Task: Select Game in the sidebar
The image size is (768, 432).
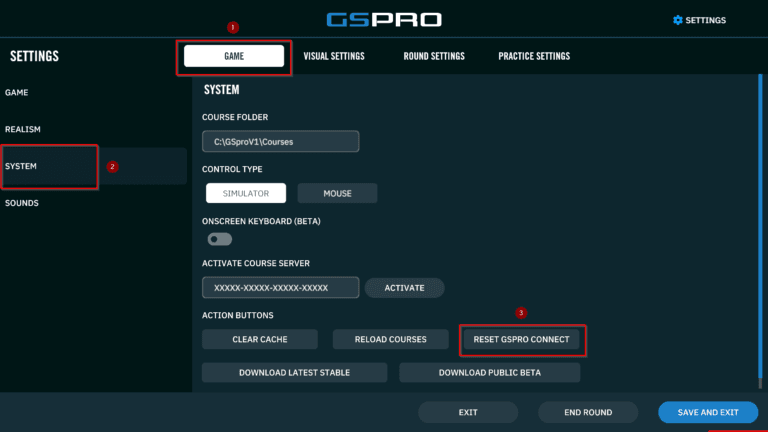Action: coord(17,92)
